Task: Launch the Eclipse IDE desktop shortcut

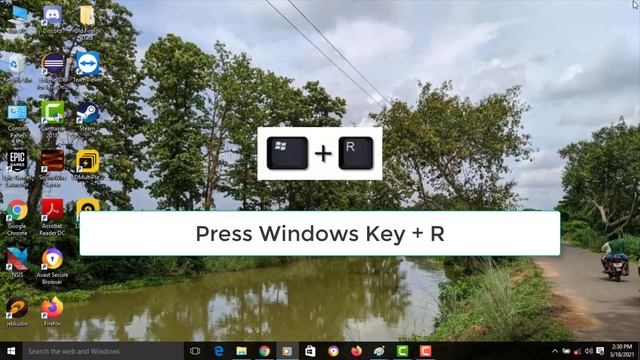Action: pyautogui.click(x=52, y=70)
